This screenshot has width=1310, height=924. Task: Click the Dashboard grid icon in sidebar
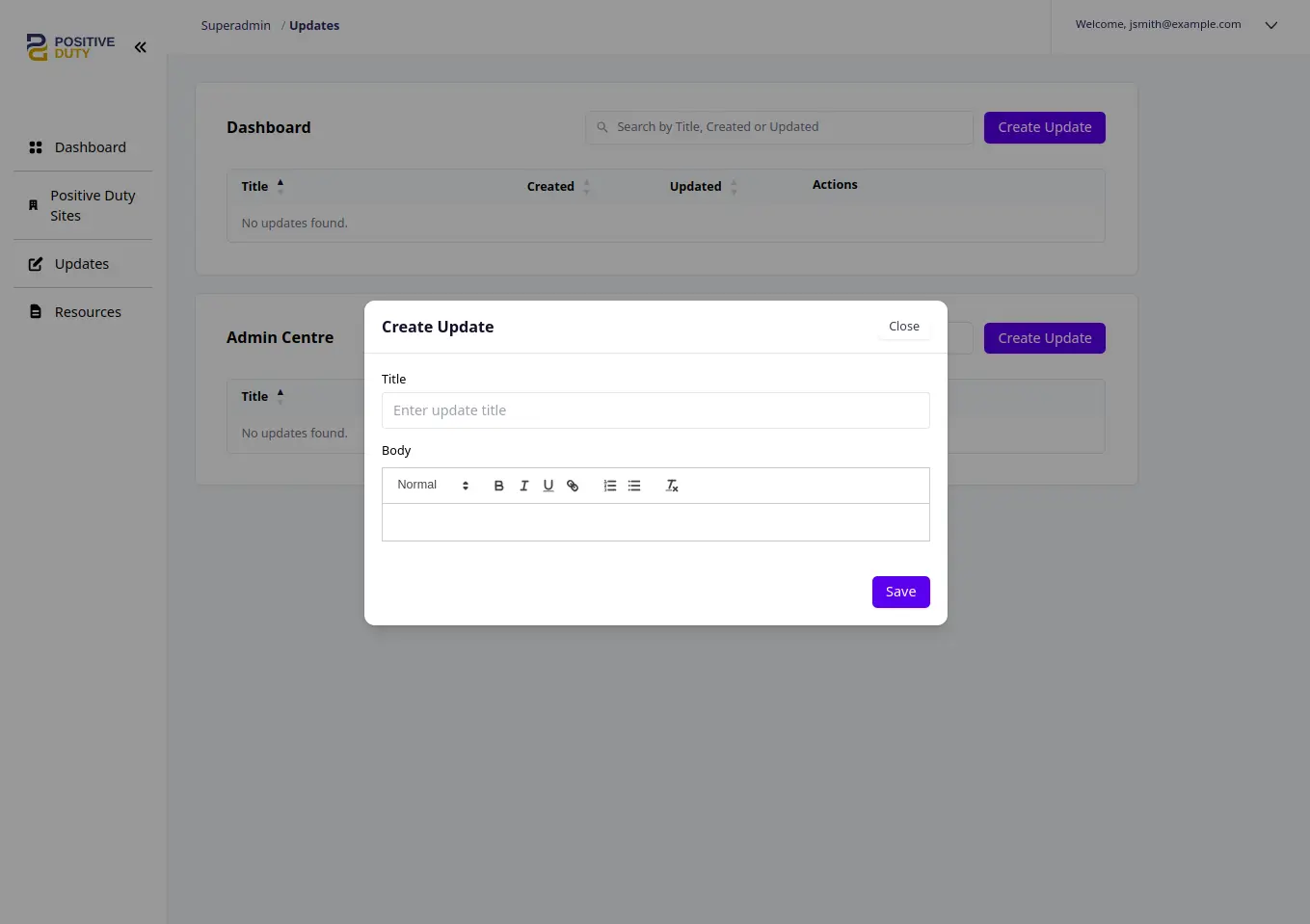pyautogui.click(x=36, y=147)
